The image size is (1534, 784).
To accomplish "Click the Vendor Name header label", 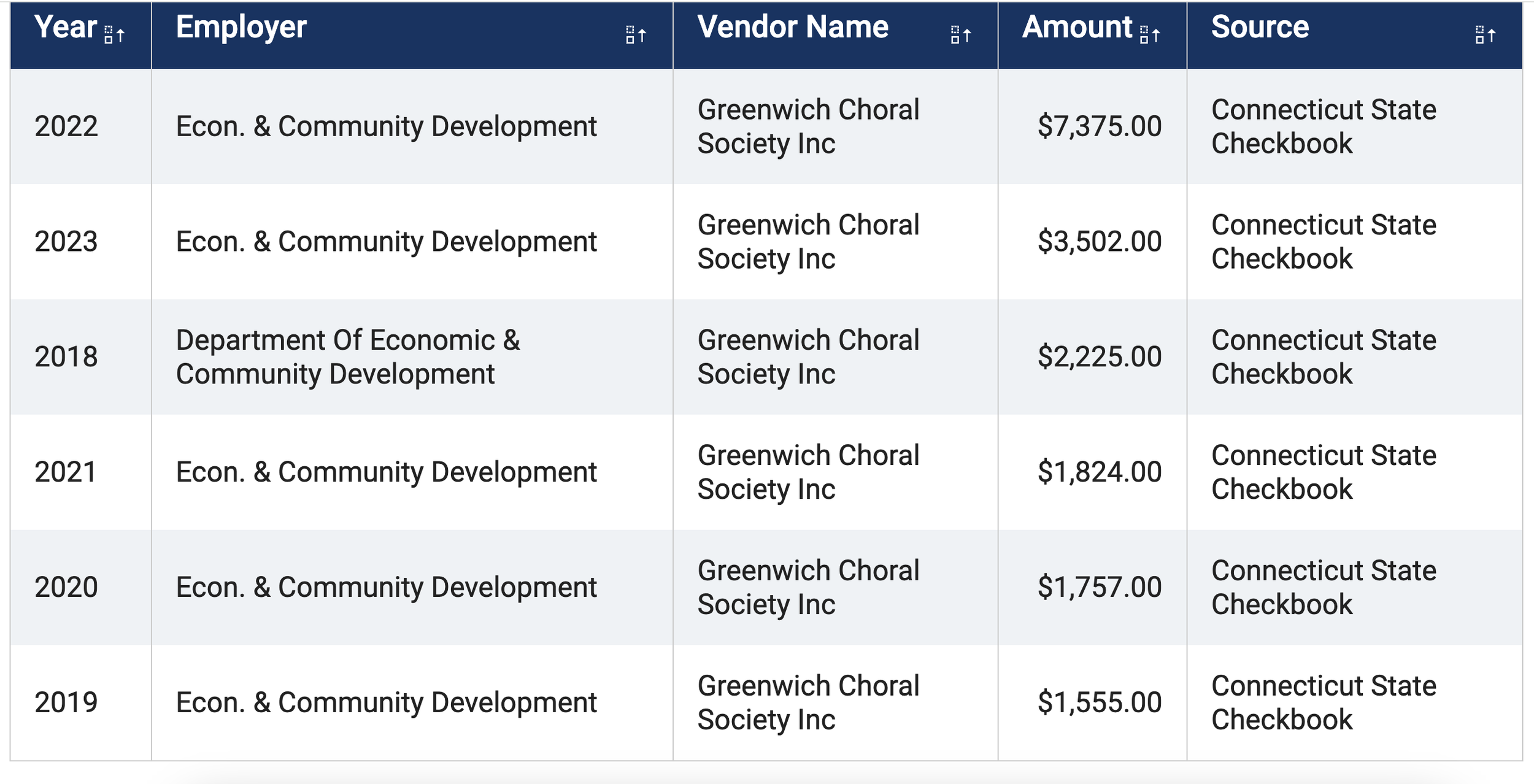I will [x=793, y=28].
